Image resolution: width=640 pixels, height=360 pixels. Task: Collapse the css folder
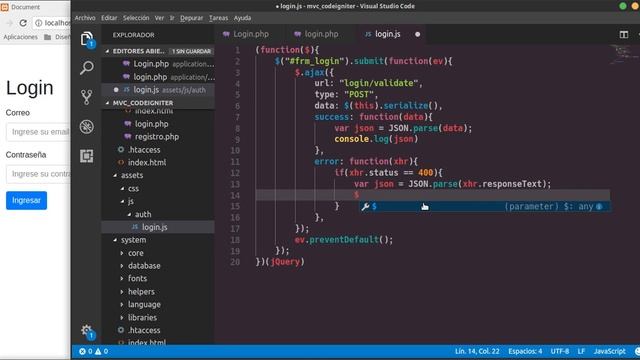pyautogui.click(x=122, y=189)
